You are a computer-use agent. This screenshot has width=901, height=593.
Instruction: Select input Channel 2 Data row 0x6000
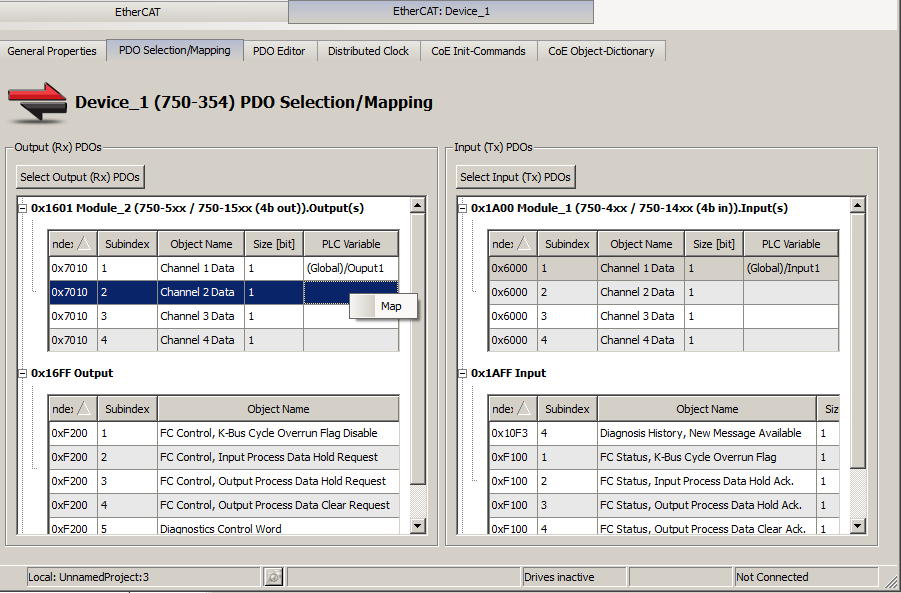(x=664, y=292)
